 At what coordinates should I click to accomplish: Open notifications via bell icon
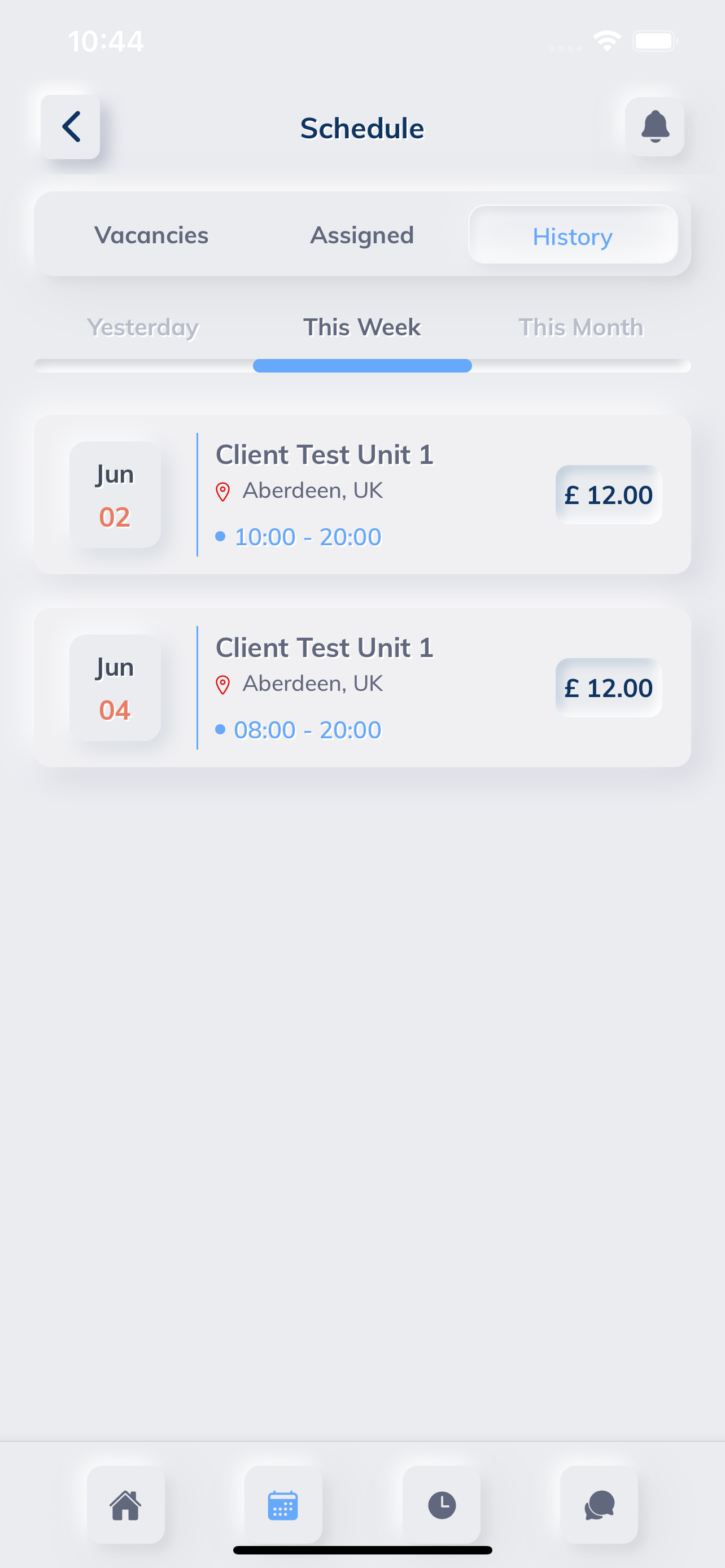pos(655,126)
